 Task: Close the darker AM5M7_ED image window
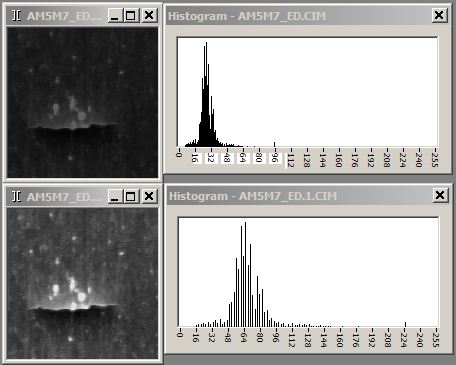click(x=149, y=16)
